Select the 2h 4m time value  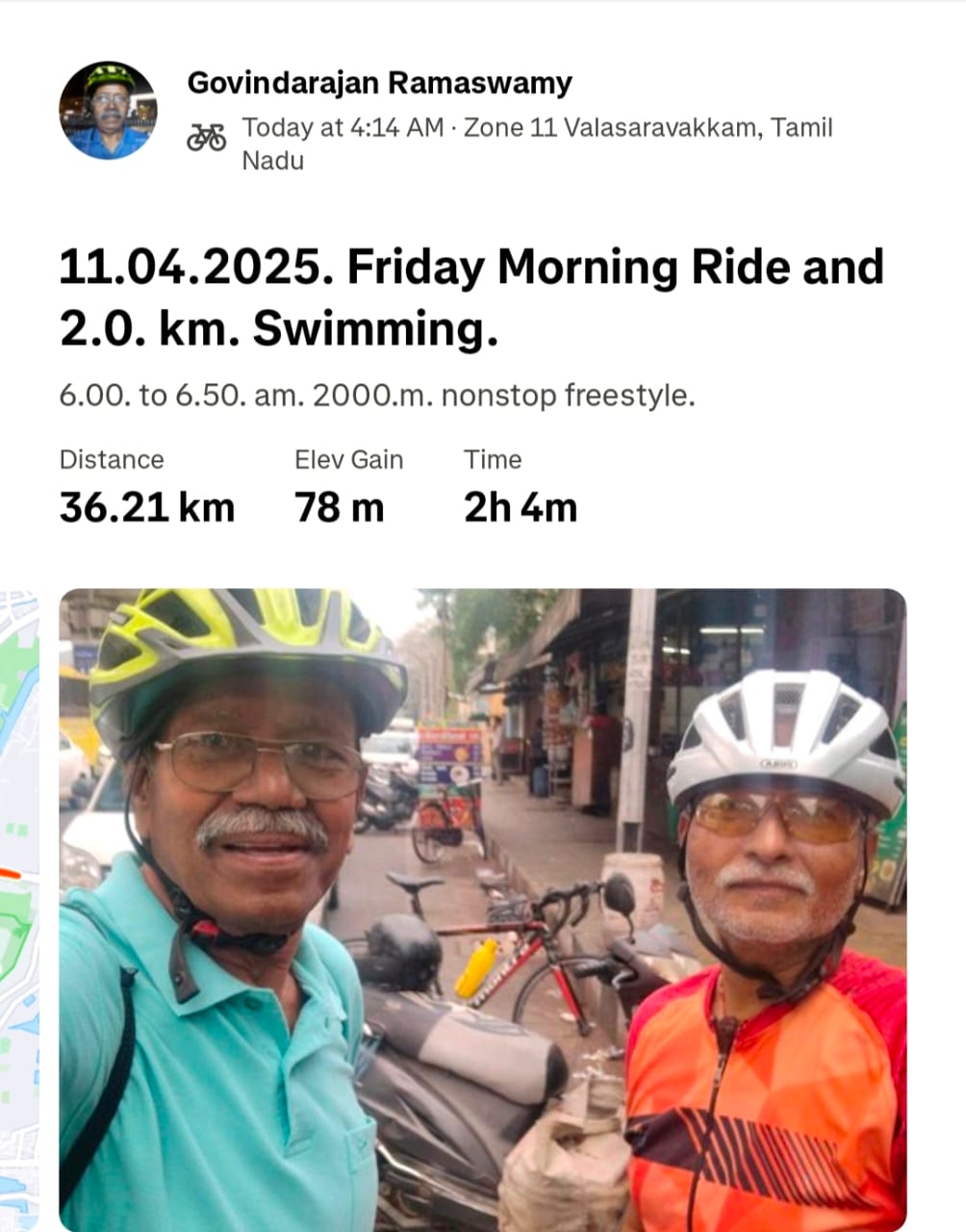(521, 507)
